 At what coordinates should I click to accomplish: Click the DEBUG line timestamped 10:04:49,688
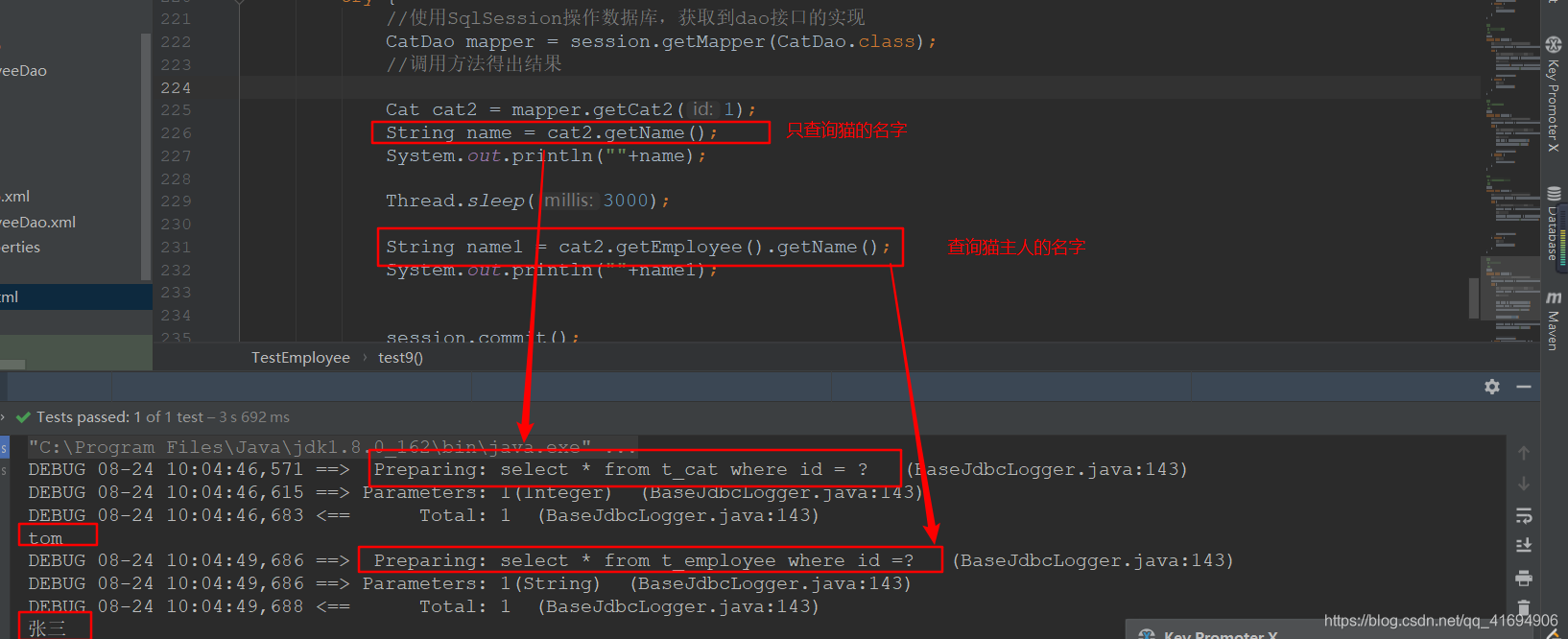[x=423, y=606]
